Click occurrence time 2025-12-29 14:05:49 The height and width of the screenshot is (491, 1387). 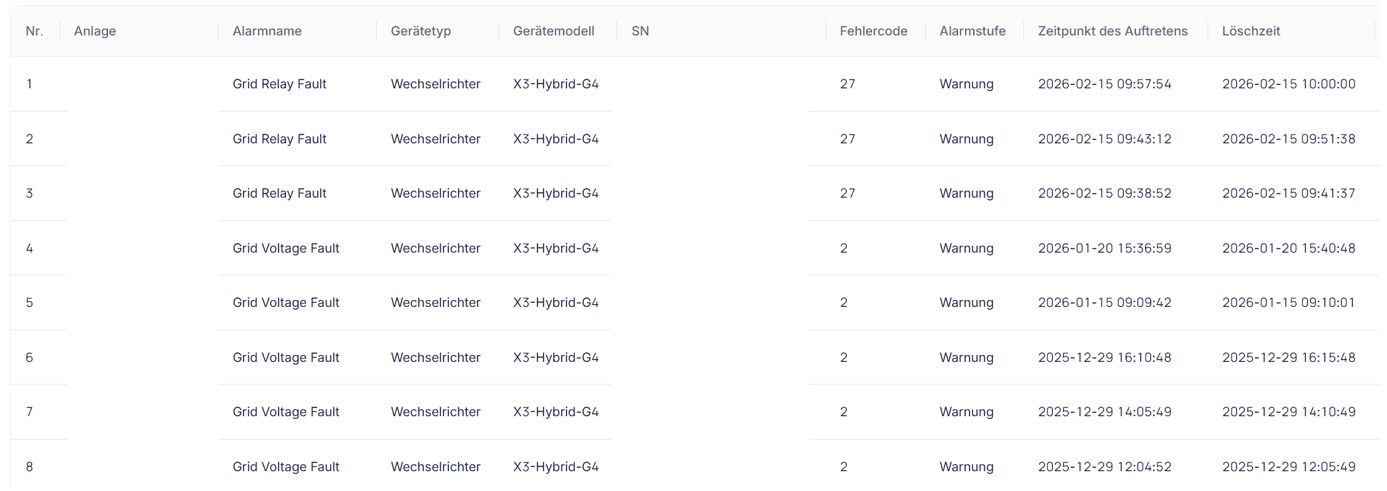(1104, 412)
